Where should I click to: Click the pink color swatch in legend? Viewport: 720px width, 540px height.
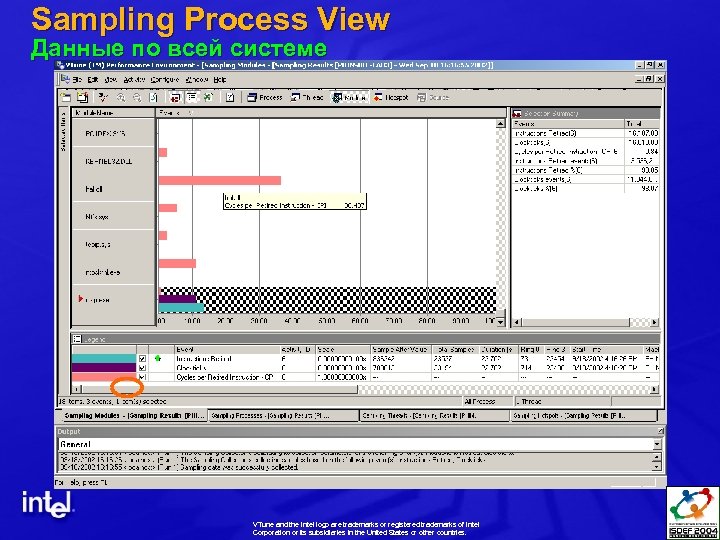point(104,377)
